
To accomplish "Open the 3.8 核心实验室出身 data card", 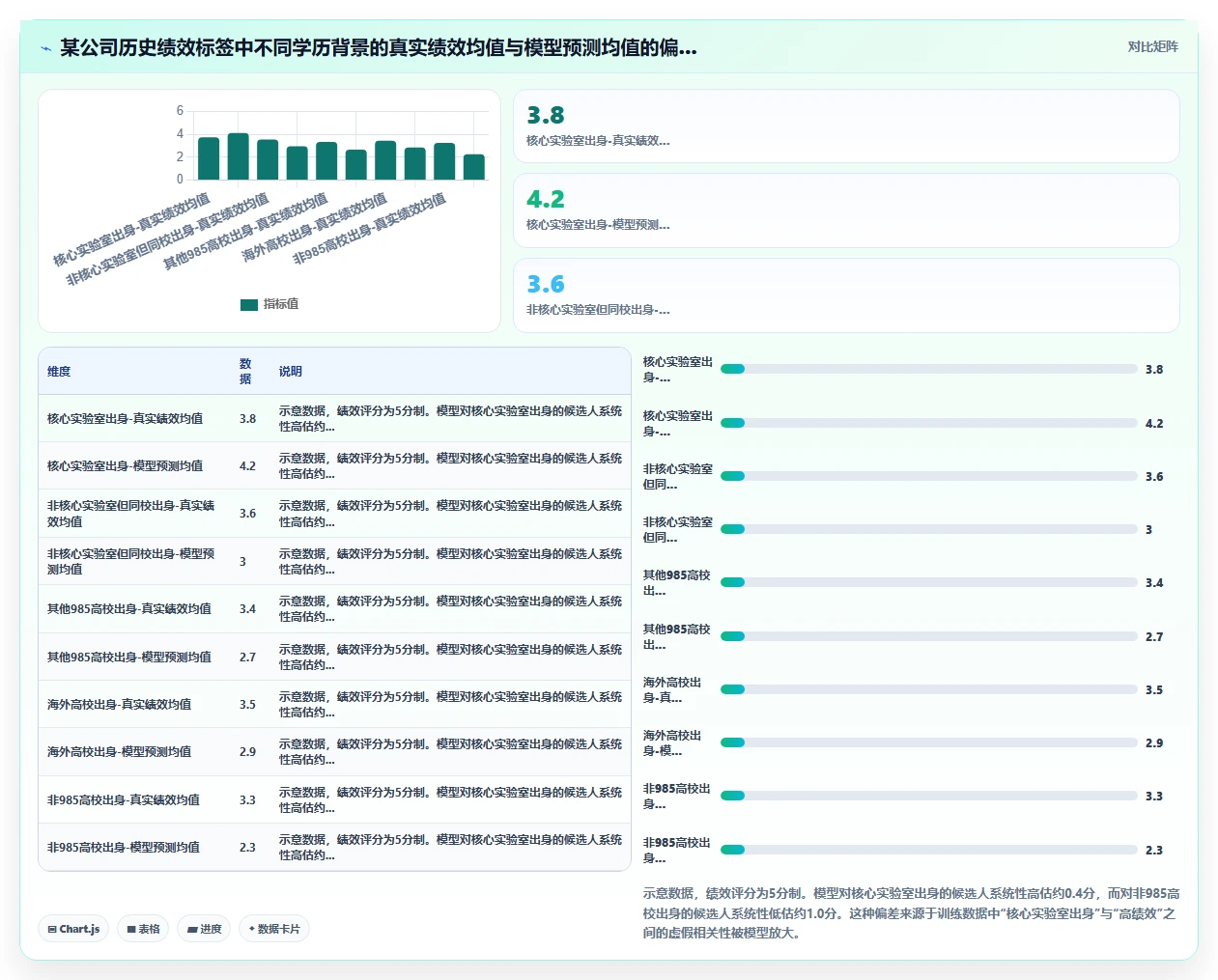I will click(846, 126).
